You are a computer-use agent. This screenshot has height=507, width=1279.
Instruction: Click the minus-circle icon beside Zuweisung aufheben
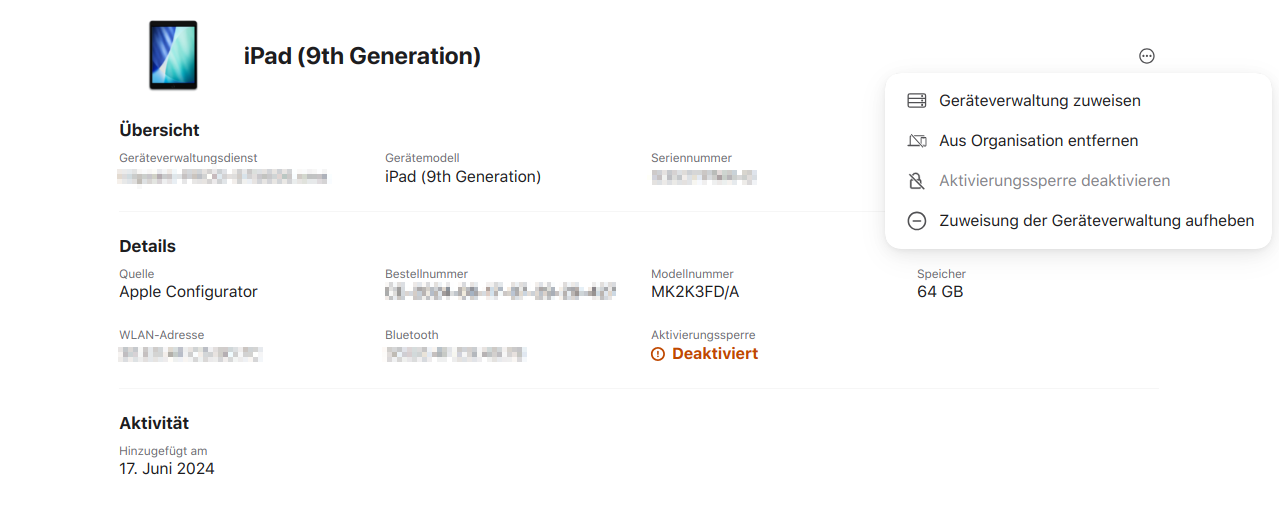[916, 221]
